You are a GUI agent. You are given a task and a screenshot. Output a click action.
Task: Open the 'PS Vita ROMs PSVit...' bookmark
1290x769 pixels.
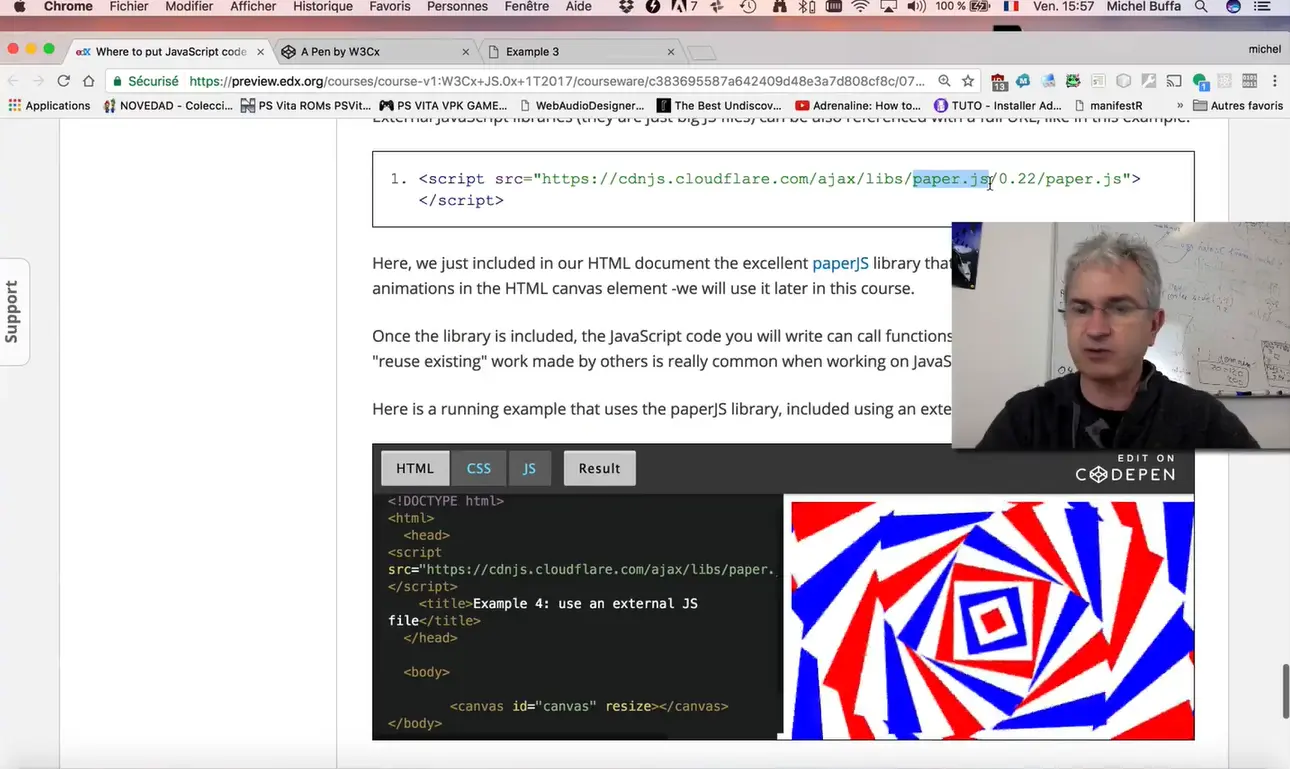click(x=306, y=105)
